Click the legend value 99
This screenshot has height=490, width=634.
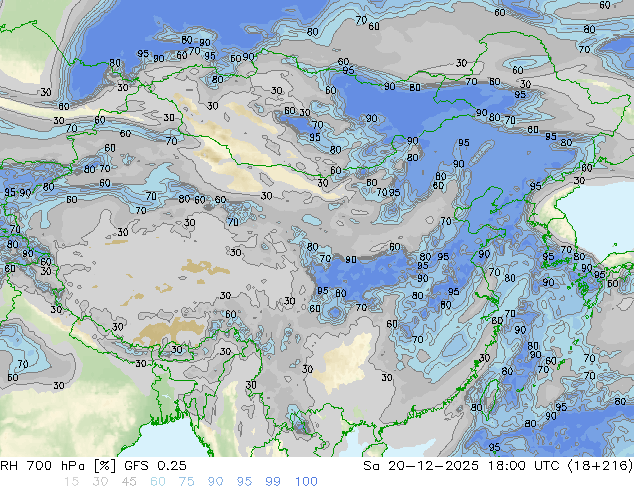point(273,482)
